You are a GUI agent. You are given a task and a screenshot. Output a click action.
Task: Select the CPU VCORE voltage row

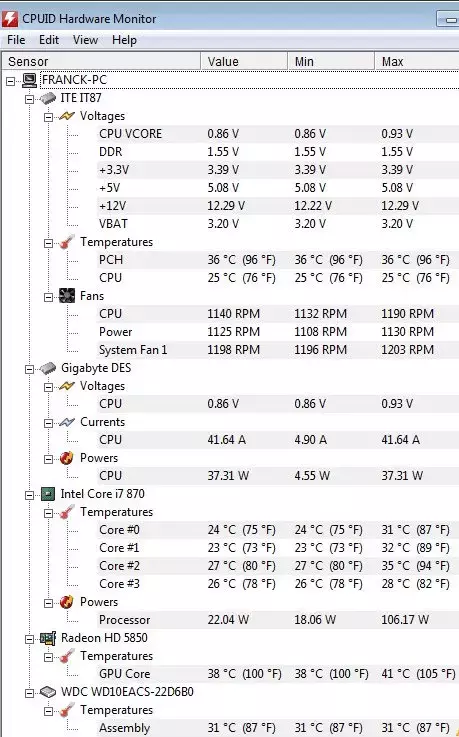[x=278, y=134]
